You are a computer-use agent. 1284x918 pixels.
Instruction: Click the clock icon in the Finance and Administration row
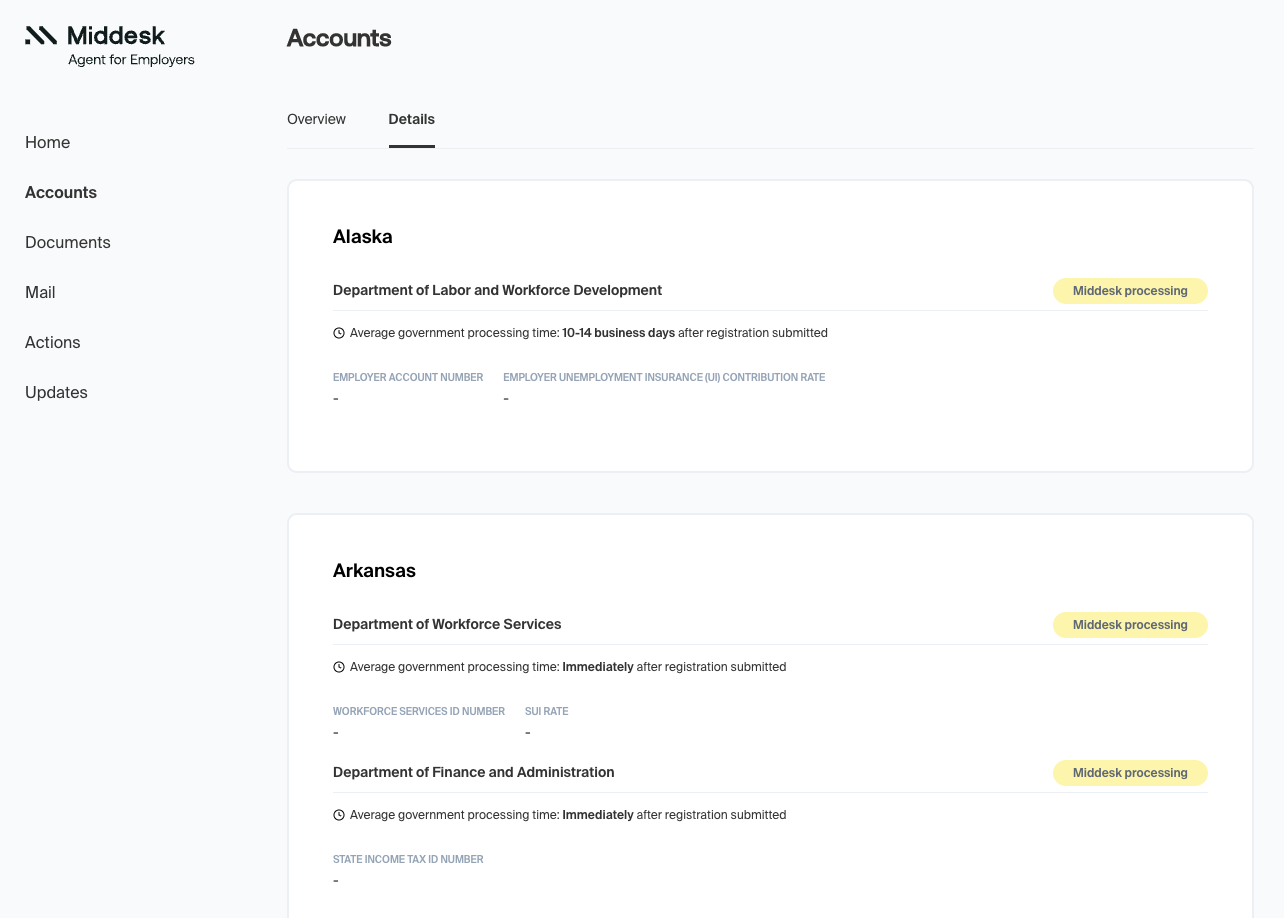(x=339, y=815)
